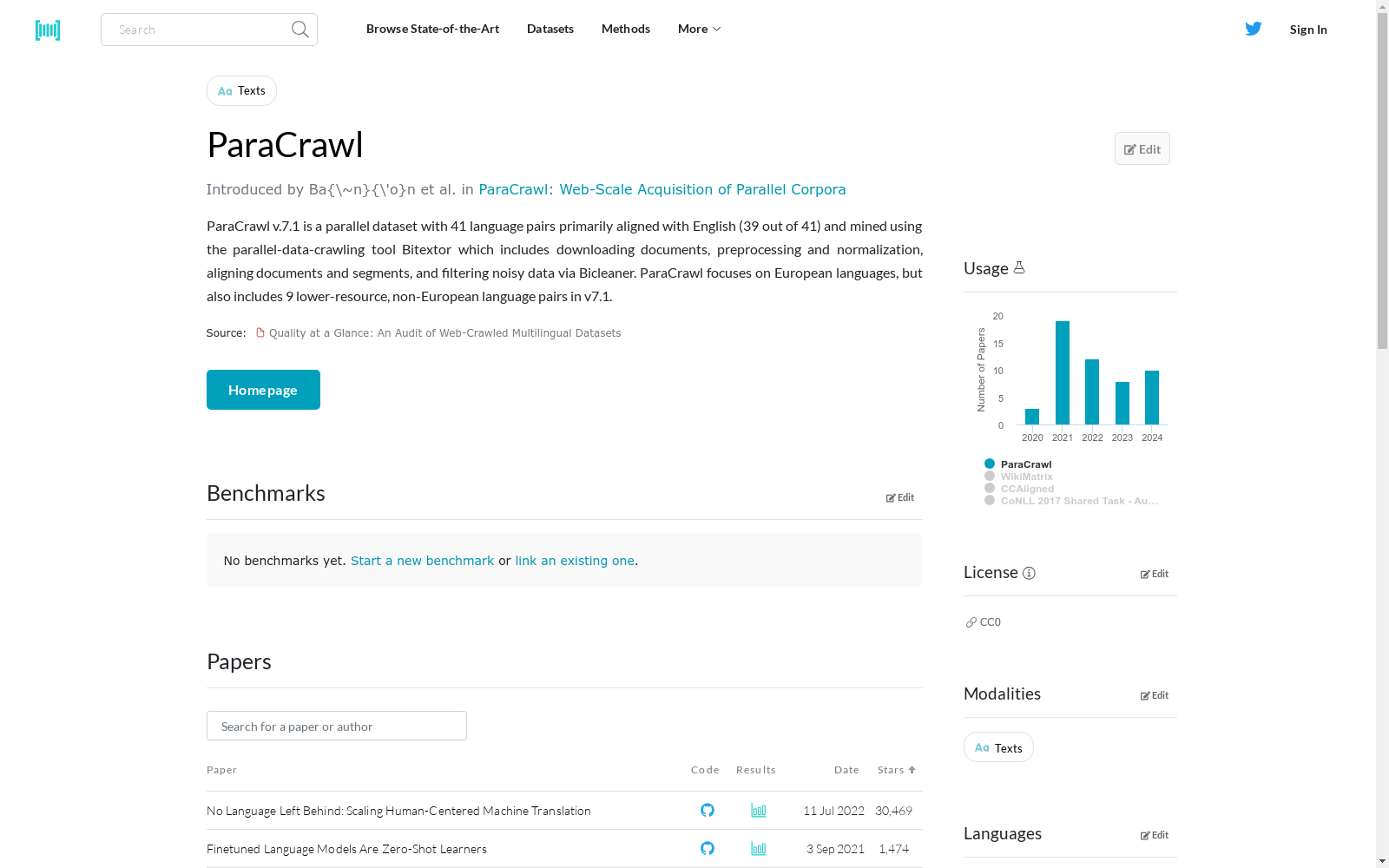Viewport: 1389px width, 868px height.
Task: Open GitHub code for No Language Left Behind
Action: coord(707,809)
